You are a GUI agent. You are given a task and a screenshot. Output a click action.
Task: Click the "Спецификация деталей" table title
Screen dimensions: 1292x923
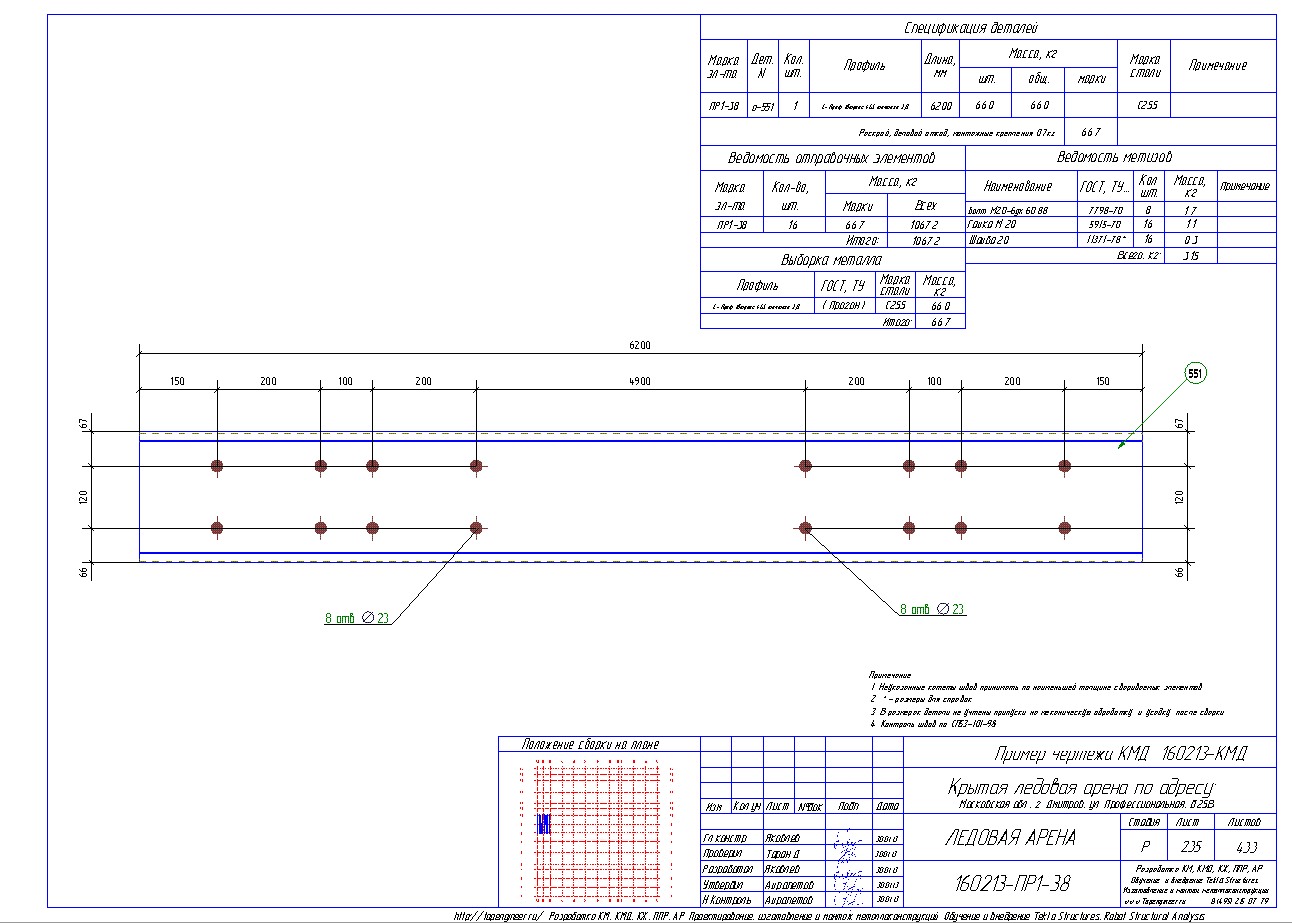pos(987,28)
